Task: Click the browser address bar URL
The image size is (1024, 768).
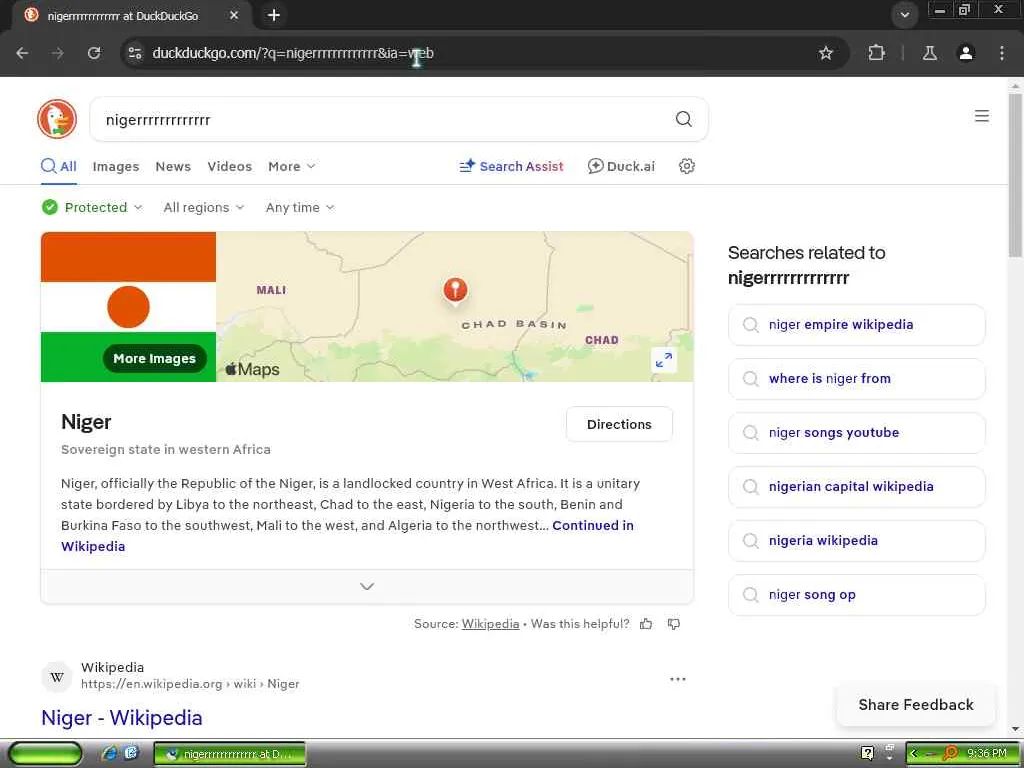Action: [293, 53]
